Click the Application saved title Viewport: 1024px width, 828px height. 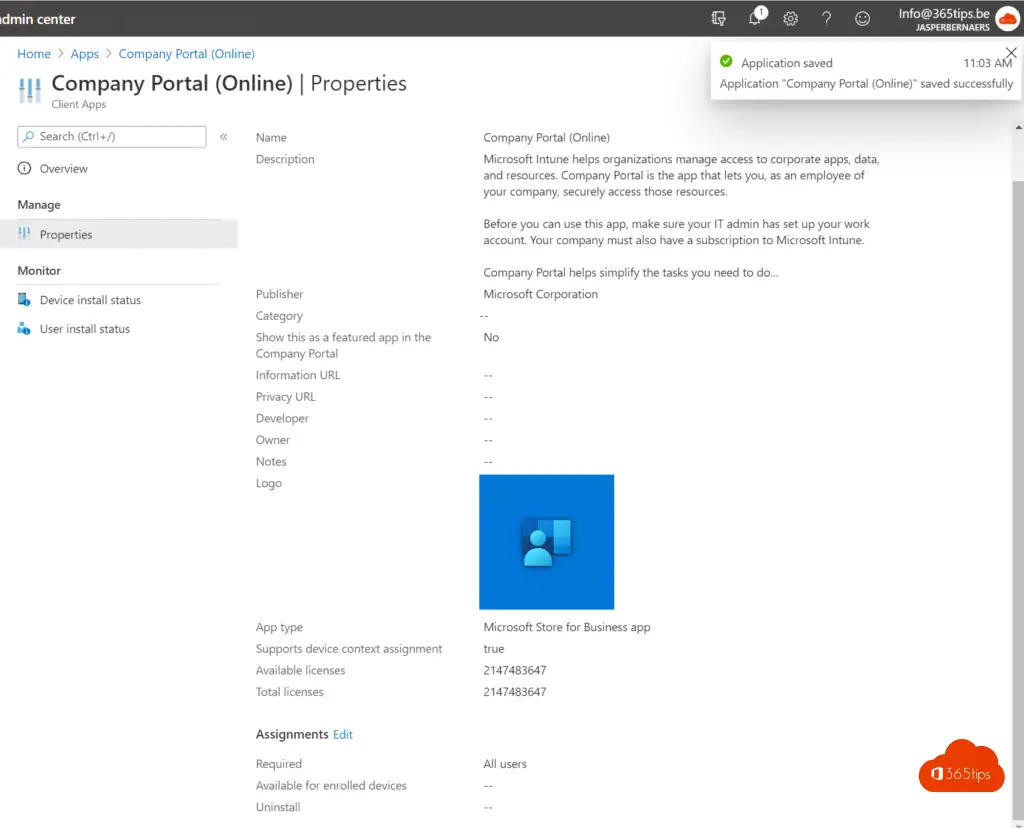786,63
